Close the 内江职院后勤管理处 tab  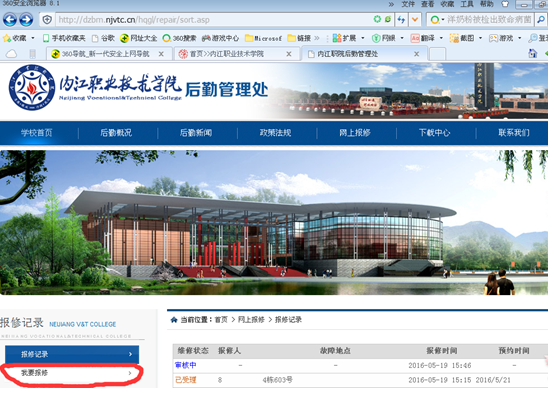tap(417, 54)
